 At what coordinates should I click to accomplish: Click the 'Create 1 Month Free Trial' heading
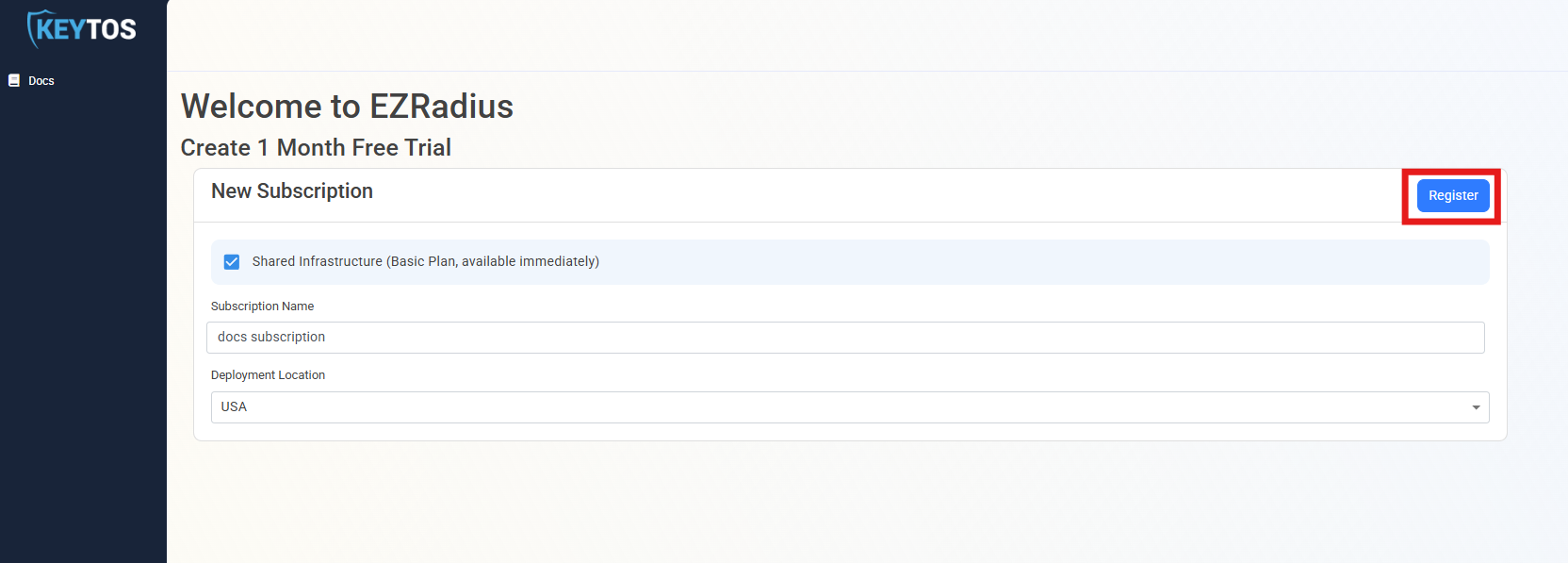[x=316, y=148]
